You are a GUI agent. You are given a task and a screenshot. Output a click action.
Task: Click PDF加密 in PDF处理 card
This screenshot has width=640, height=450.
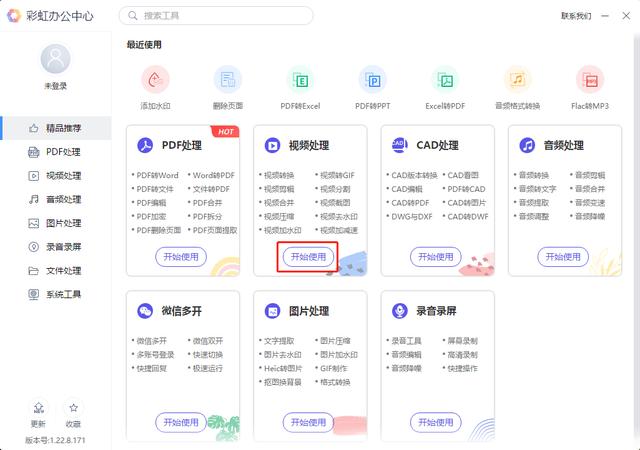151,216
